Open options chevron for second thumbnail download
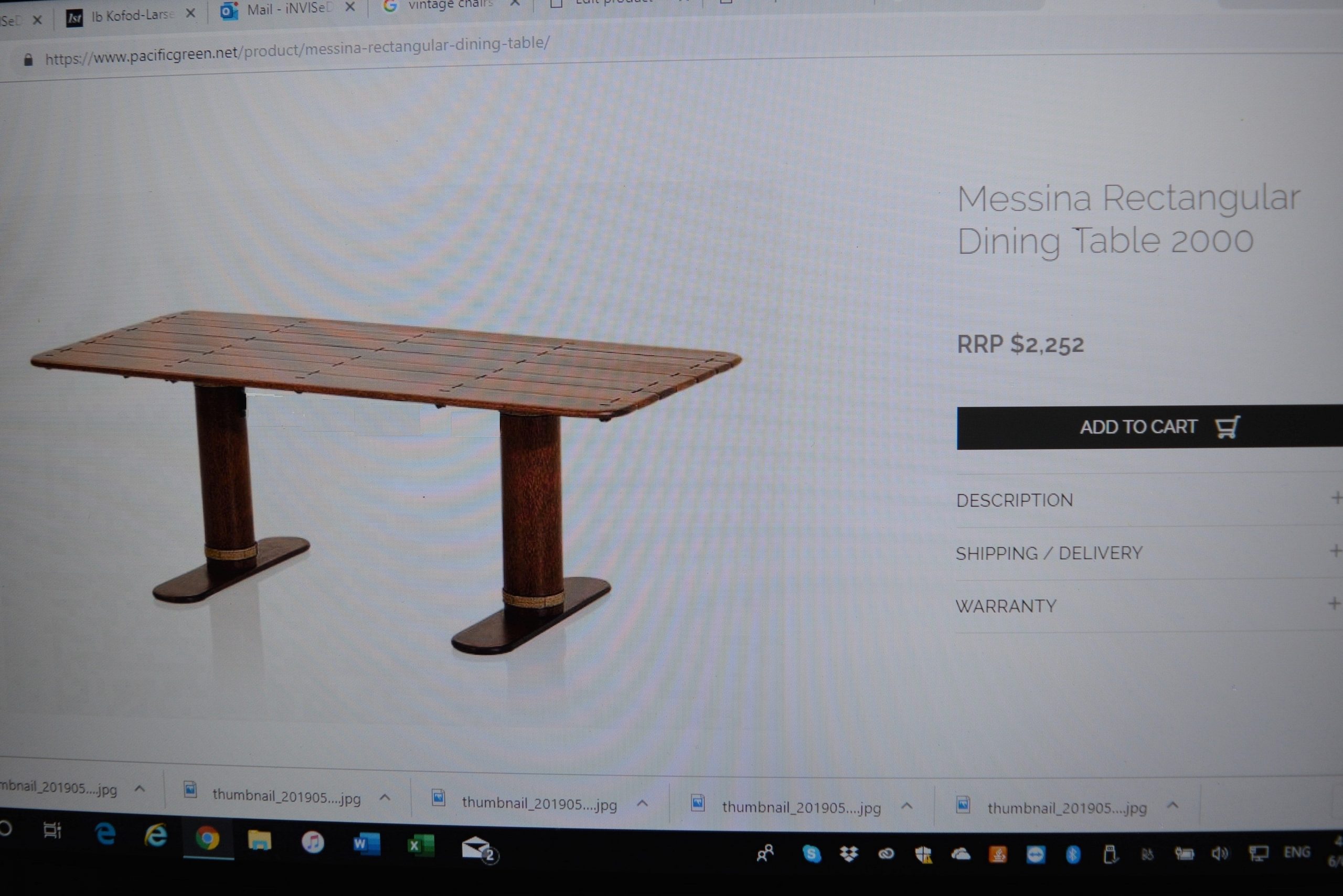 point(385,797)
